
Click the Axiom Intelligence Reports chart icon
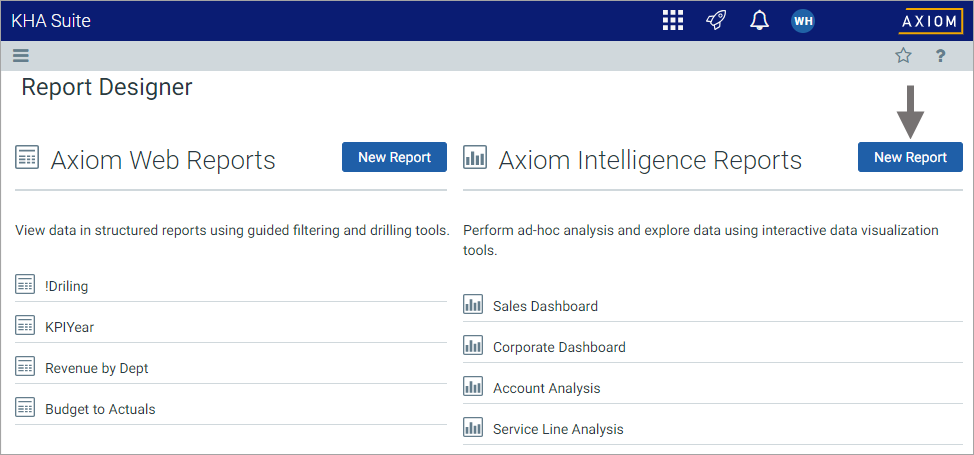475,158
